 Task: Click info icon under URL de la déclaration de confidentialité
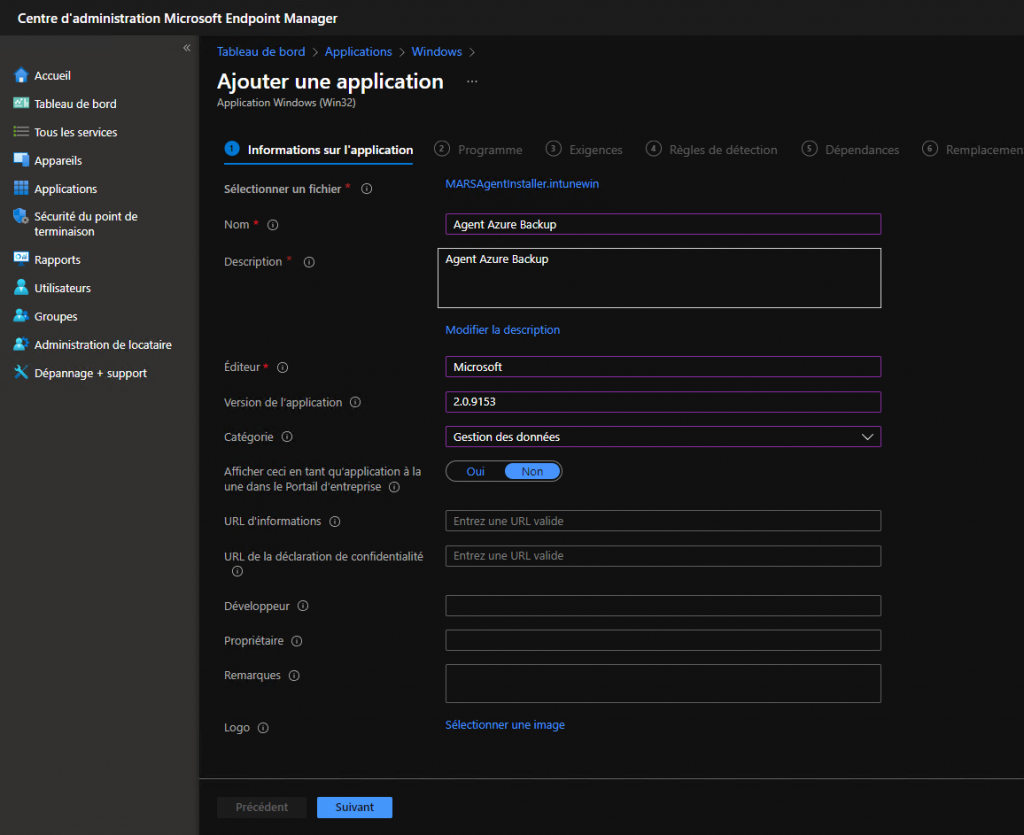click(x=237, y=571)
